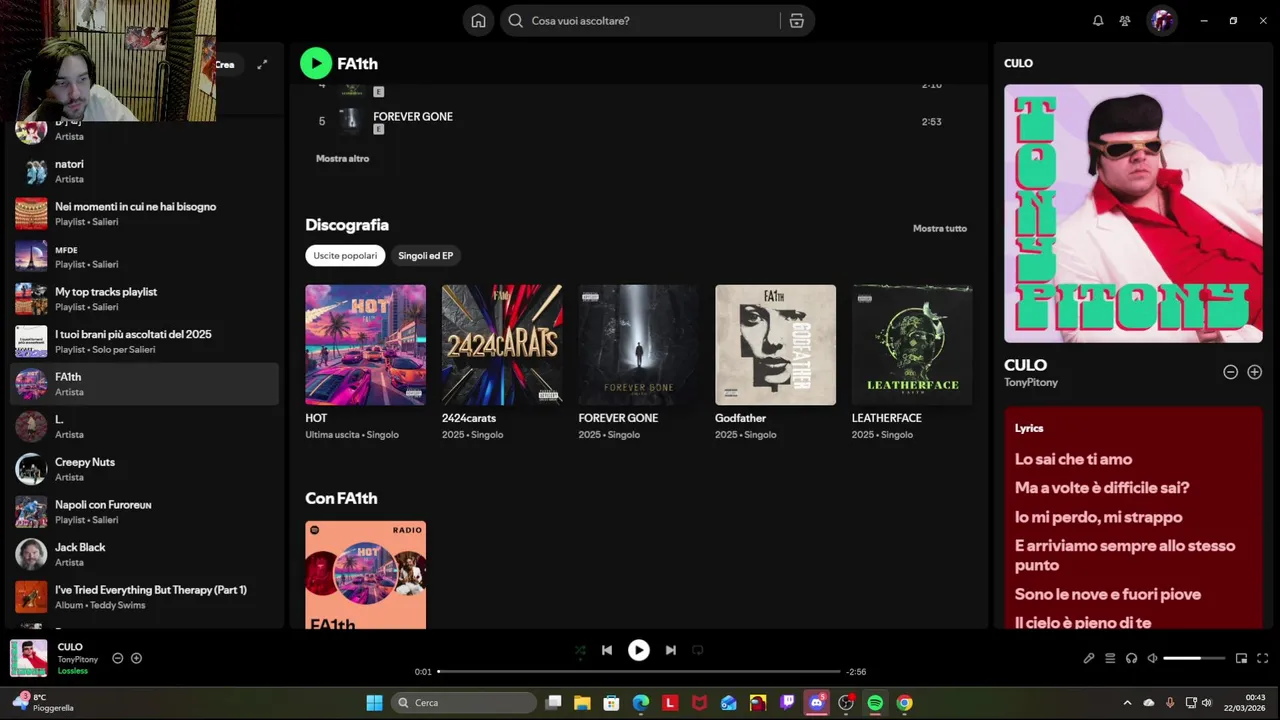Open the Napoli con Furore playlist
This screenshot has width=1280, height=720.
[144, 512]
